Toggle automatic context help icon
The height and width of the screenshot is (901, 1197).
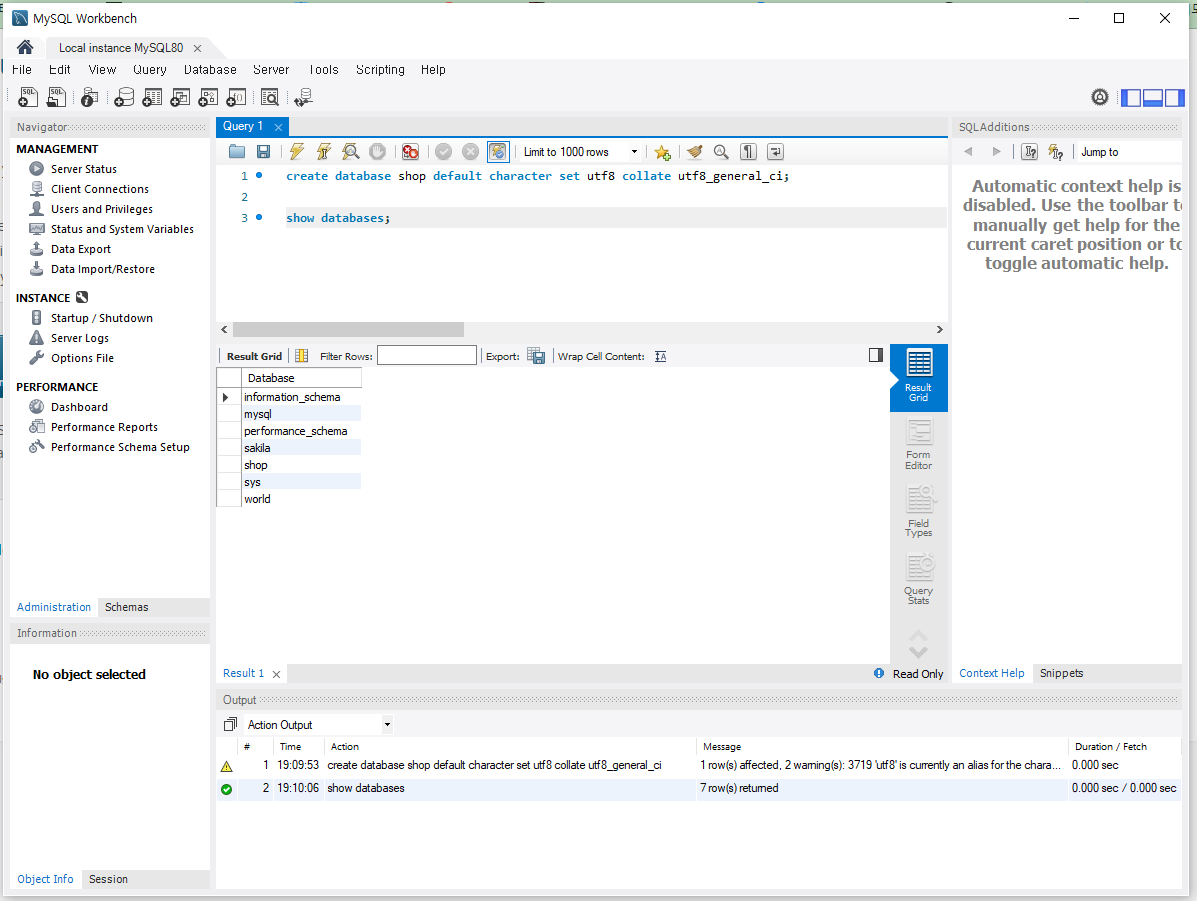point(1056,152)
